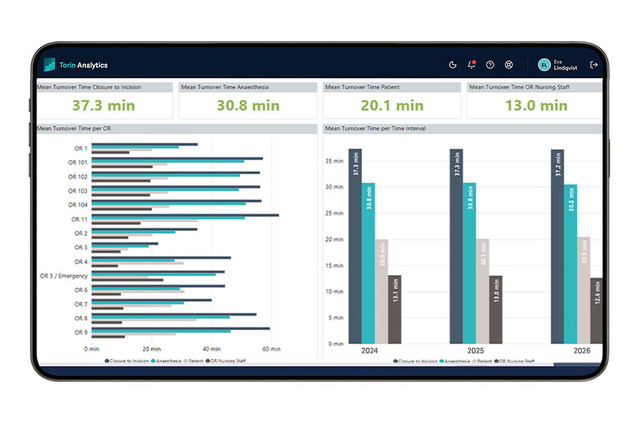This screenshot has height=427, width=640.
Task: Toggle dark mode with the moon icon
Action: coord(452,65)
